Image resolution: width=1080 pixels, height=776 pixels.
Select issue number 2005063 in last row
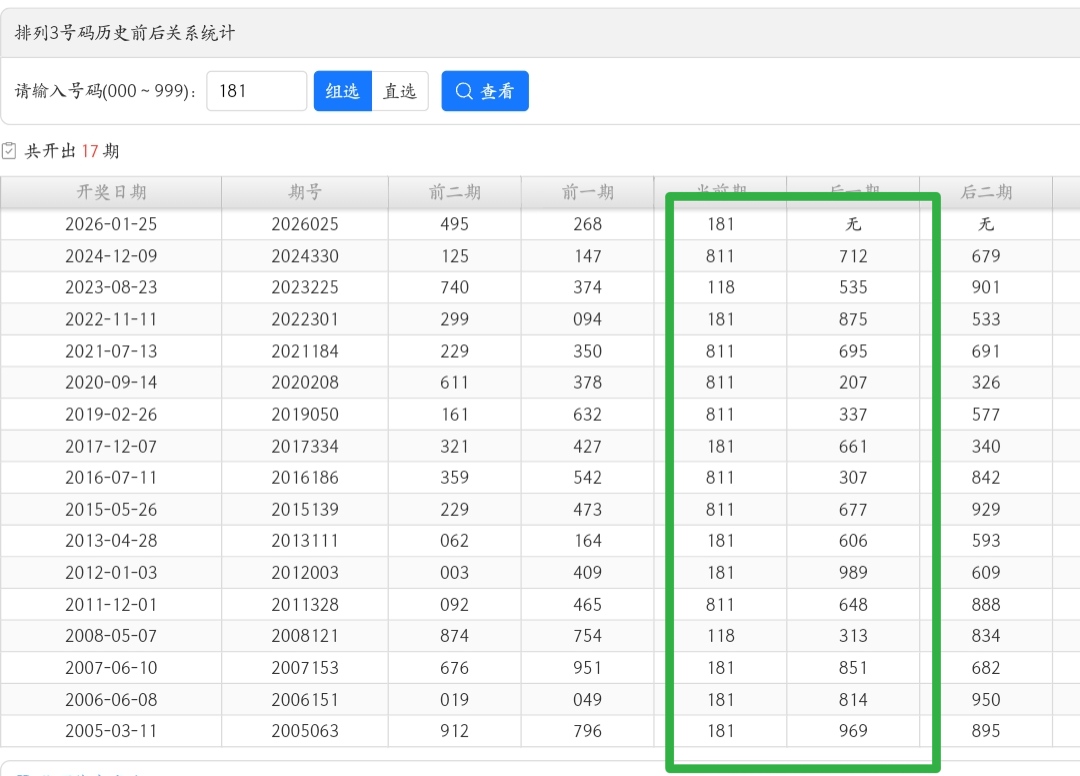(x=305, y=731)
